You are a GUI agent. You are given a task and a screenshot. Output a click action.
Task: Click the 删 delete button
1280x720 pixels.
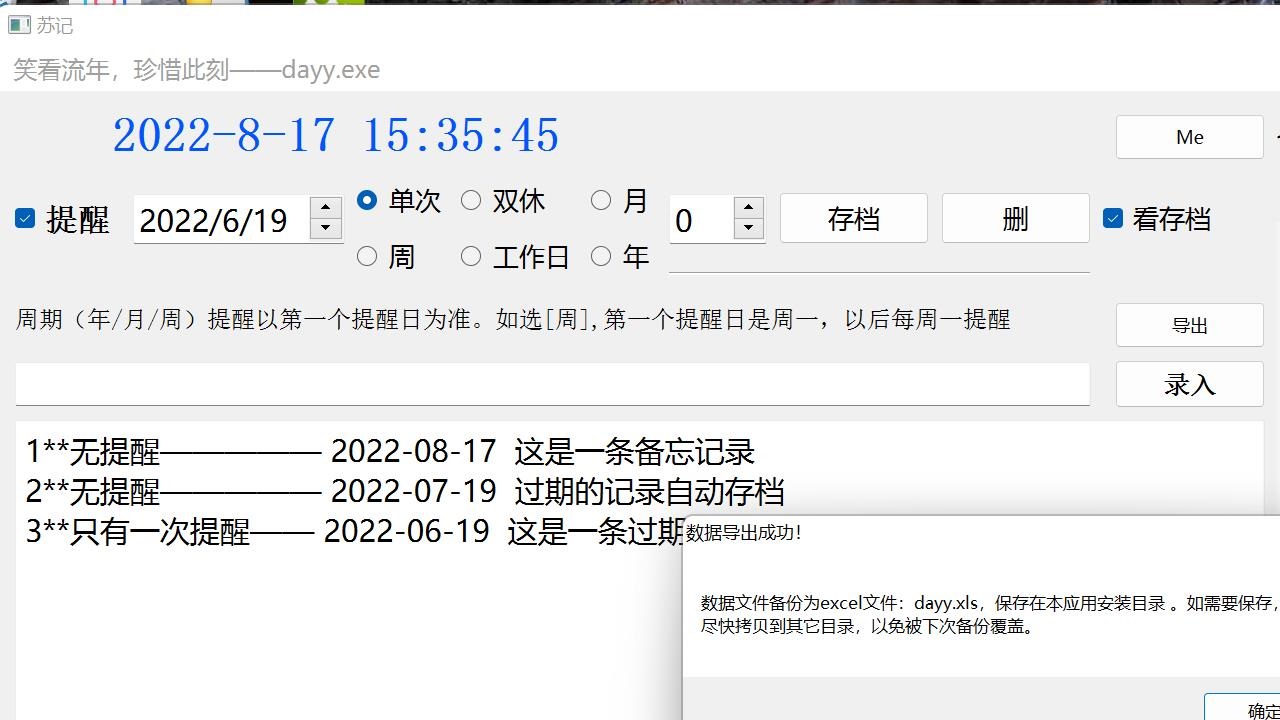point(1015,218)
